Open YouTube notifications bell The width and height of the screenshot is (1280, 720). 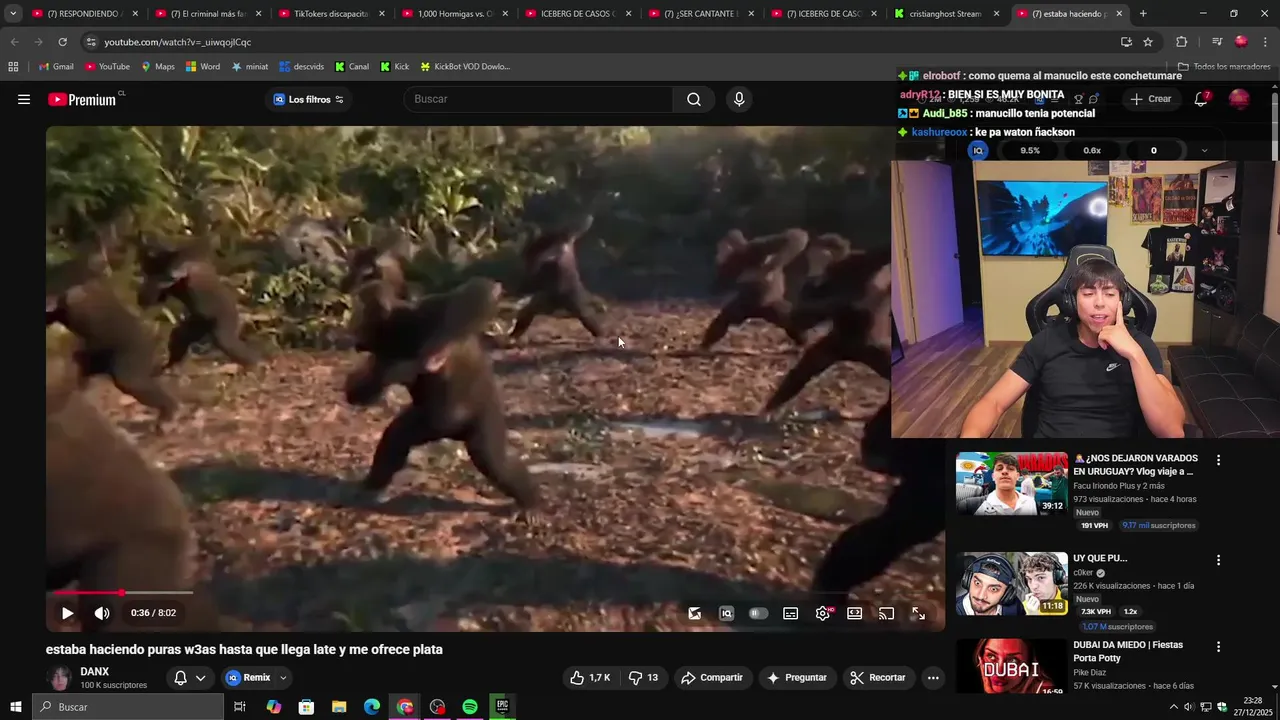[1202, 99]
